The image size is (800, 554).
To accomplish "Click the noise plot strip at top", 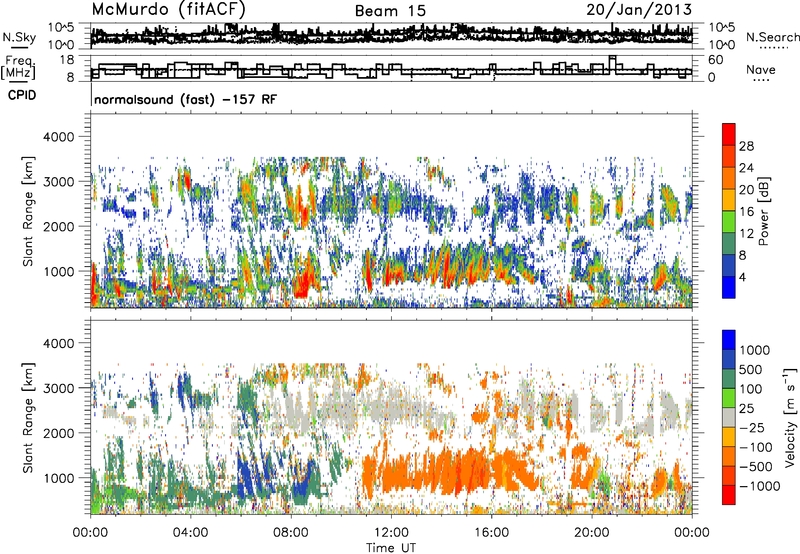I will tap(391, 36).
